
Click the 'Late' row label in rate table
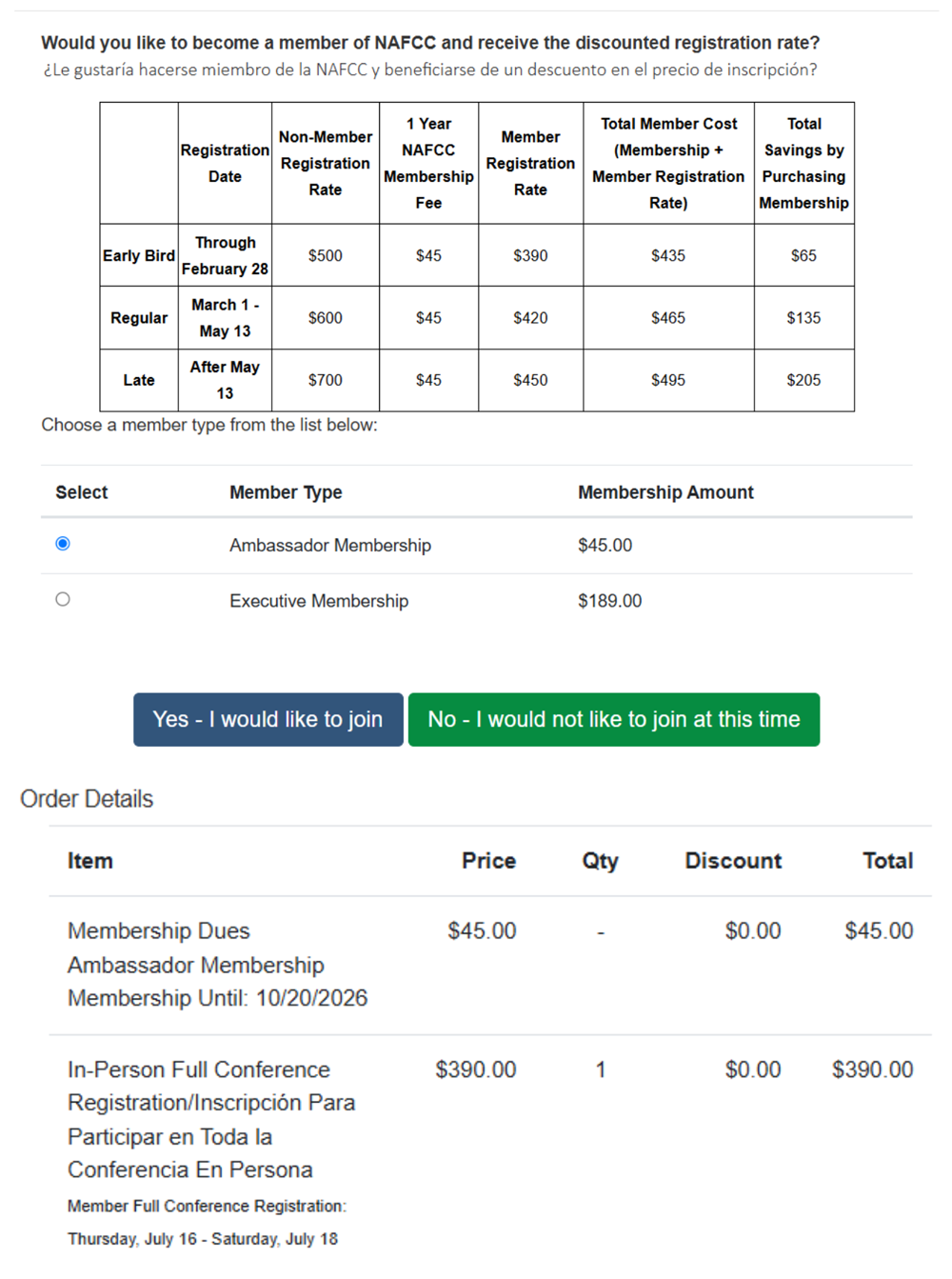click(139, 380)
